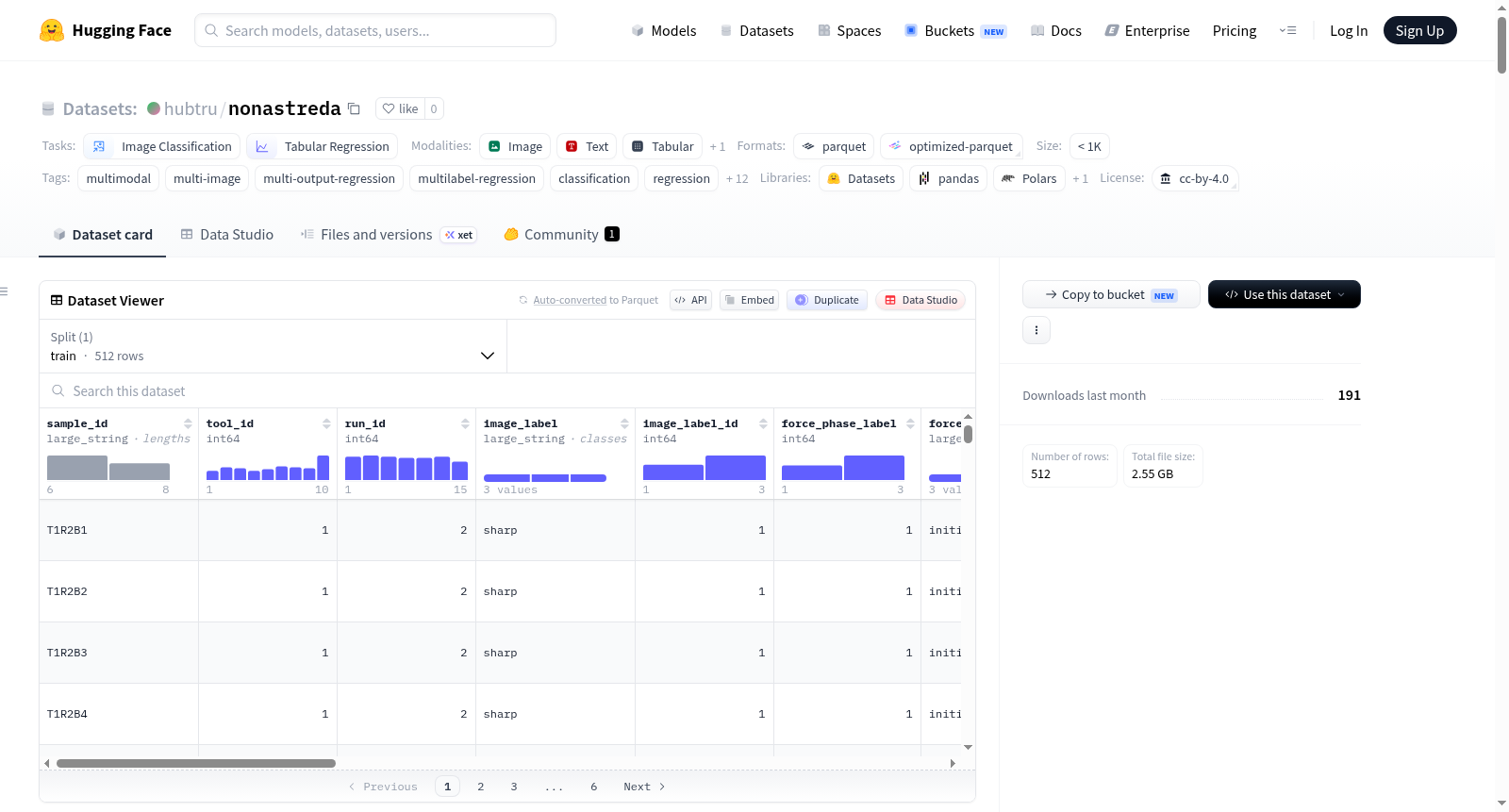Image resolution: width=1509 pixels, height=812 pixels.
Task: Open the collapsed left sidebar menu icon
Action: point(4,291)
